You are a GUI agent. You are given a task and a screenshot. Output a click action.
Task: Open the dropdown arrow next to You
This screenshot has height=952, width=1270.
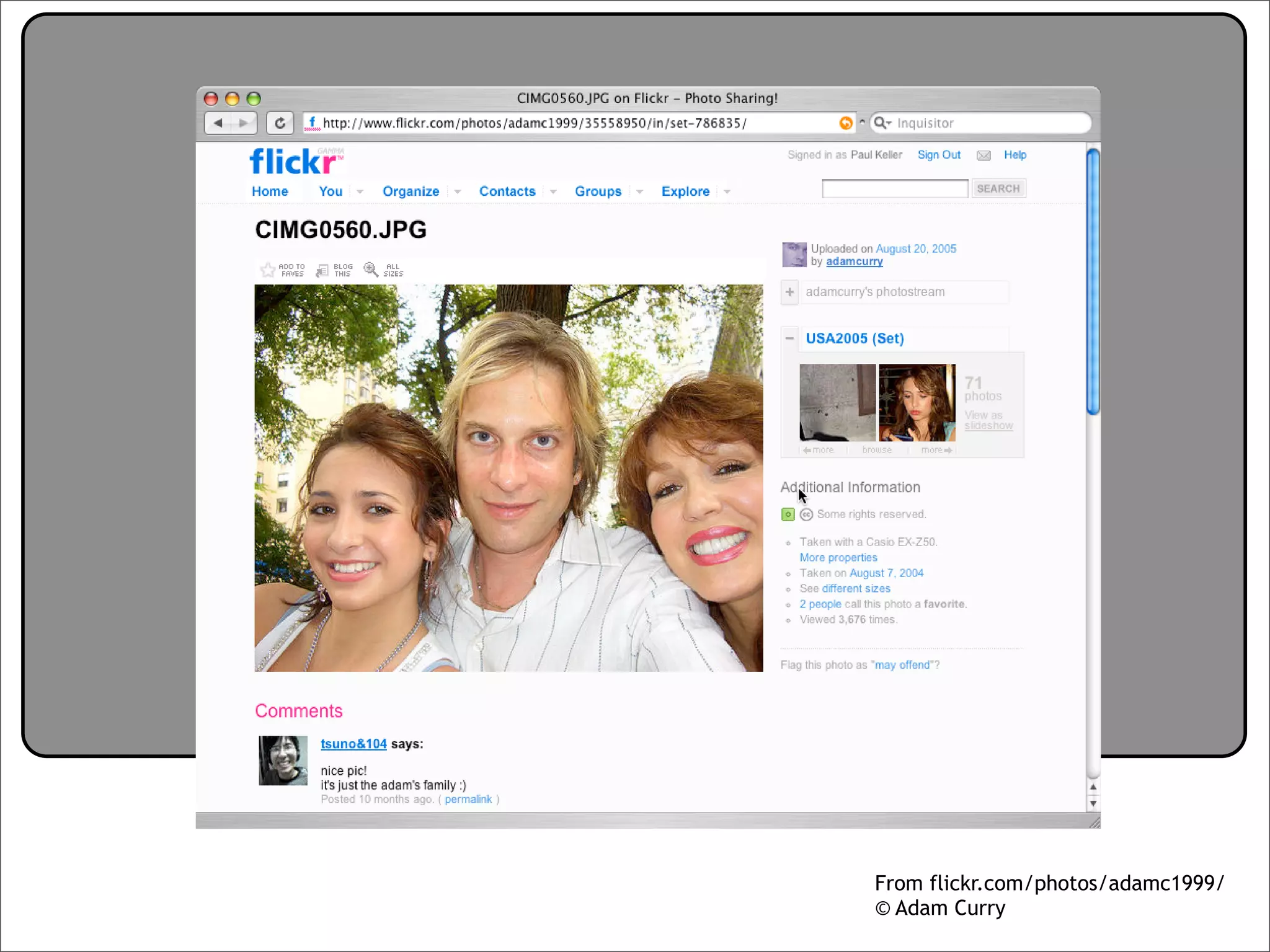pyautogui.click(x=360, y=192)
